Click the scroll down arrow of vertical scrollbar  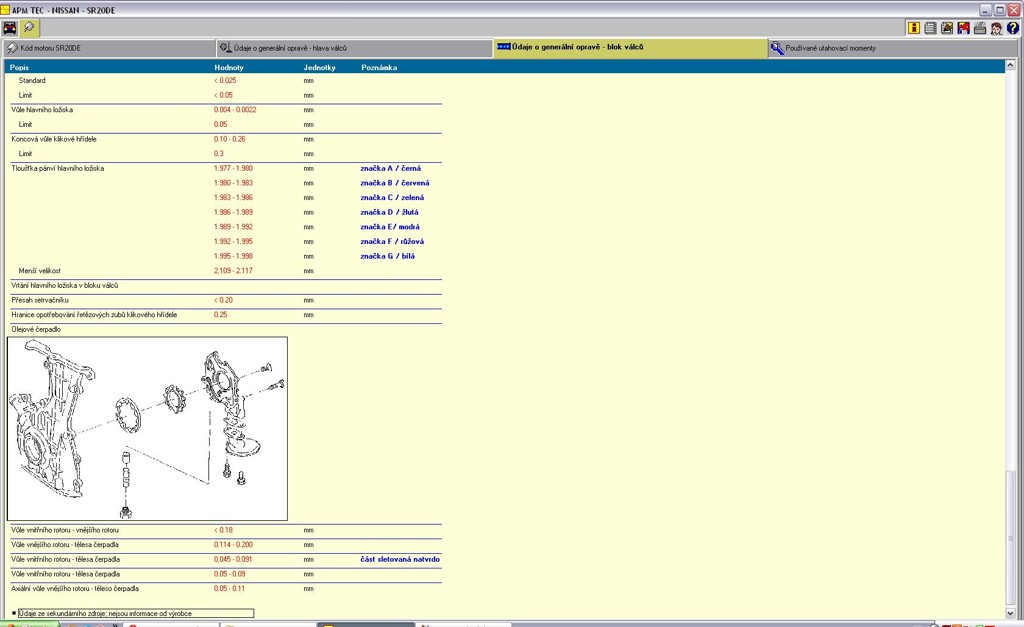(x=1012, y=613)
